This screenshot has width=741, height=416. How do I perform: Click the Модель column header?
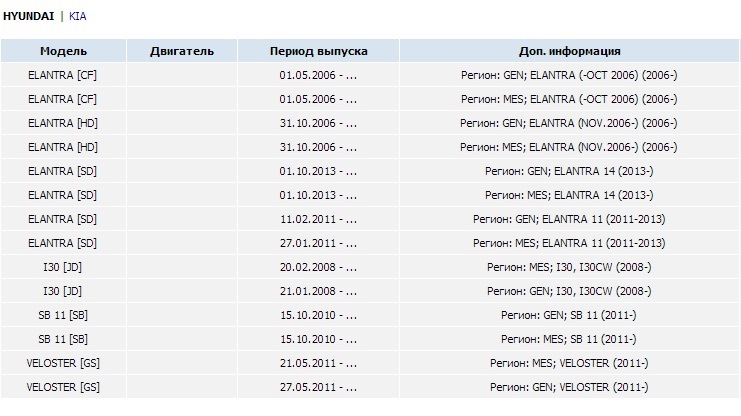point(63,51)
